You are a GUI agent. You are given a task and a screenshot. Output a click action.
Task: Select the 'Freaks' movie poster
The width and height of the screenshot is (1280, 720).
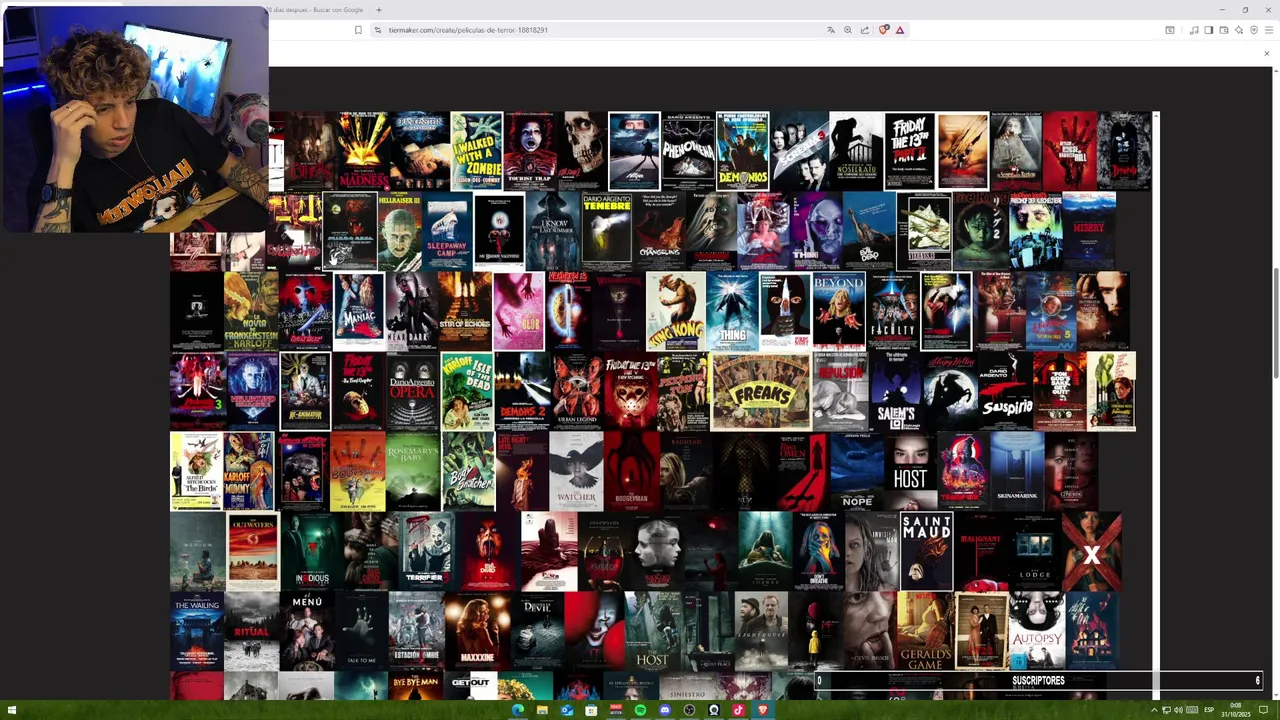tap(761, 391)
